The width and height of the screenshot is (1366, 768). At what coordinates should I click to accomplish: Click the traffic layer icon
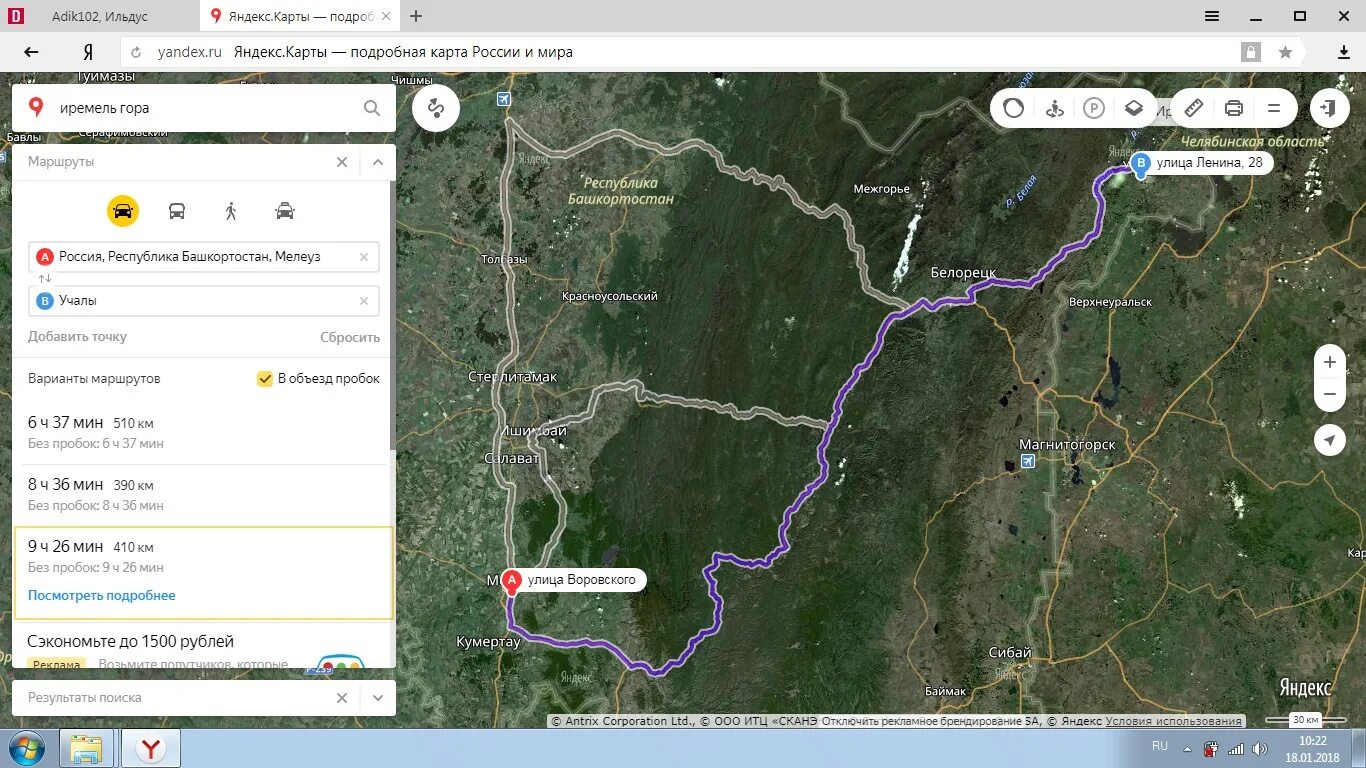pyautogui.click(x=1014, y=108)
